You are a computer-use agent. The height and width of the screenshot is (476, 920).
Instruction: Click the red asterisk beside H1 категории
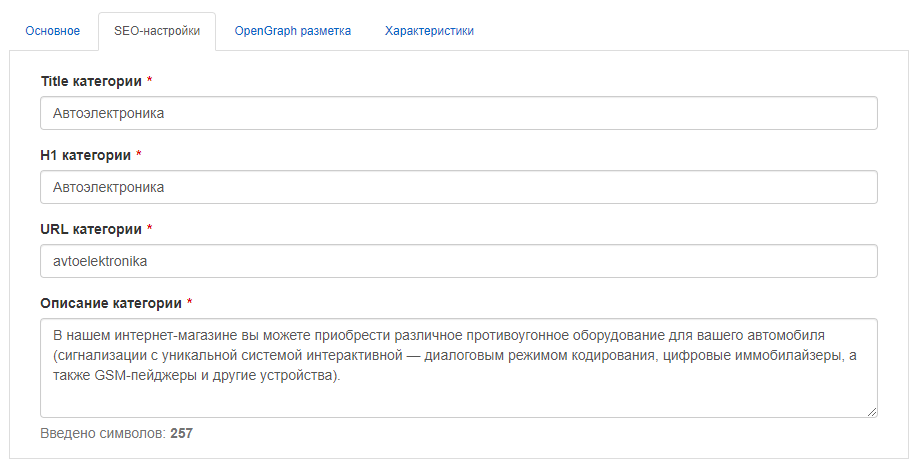[139, 154]
